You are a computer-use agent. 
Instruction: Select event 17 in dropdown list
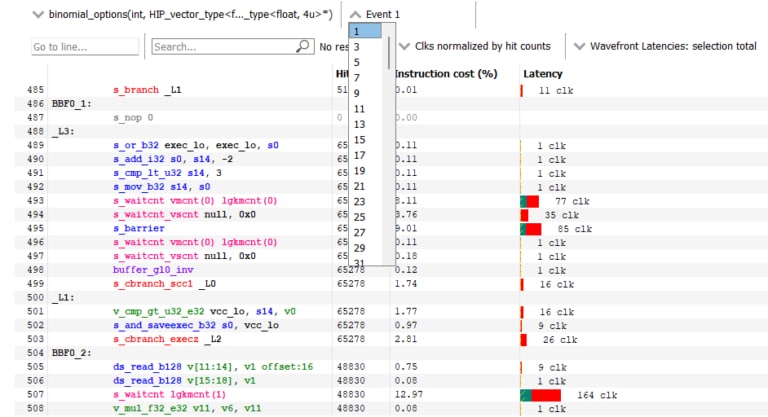point(365,155)
